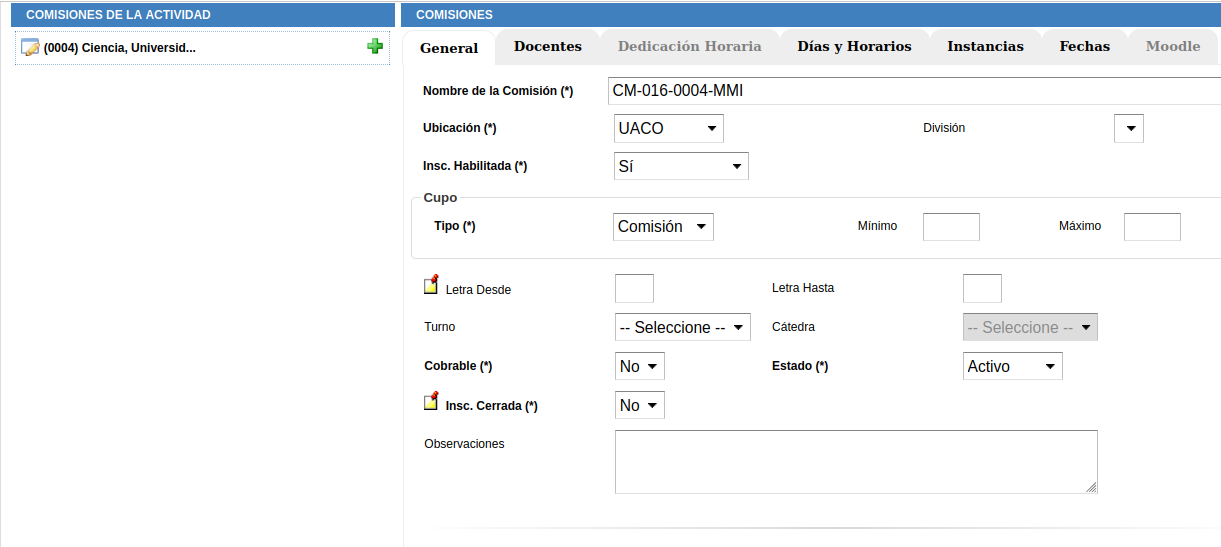1221x547 pixels.
Task: Switch to the Días y Horarios tab
Action: tap(854, 46)
